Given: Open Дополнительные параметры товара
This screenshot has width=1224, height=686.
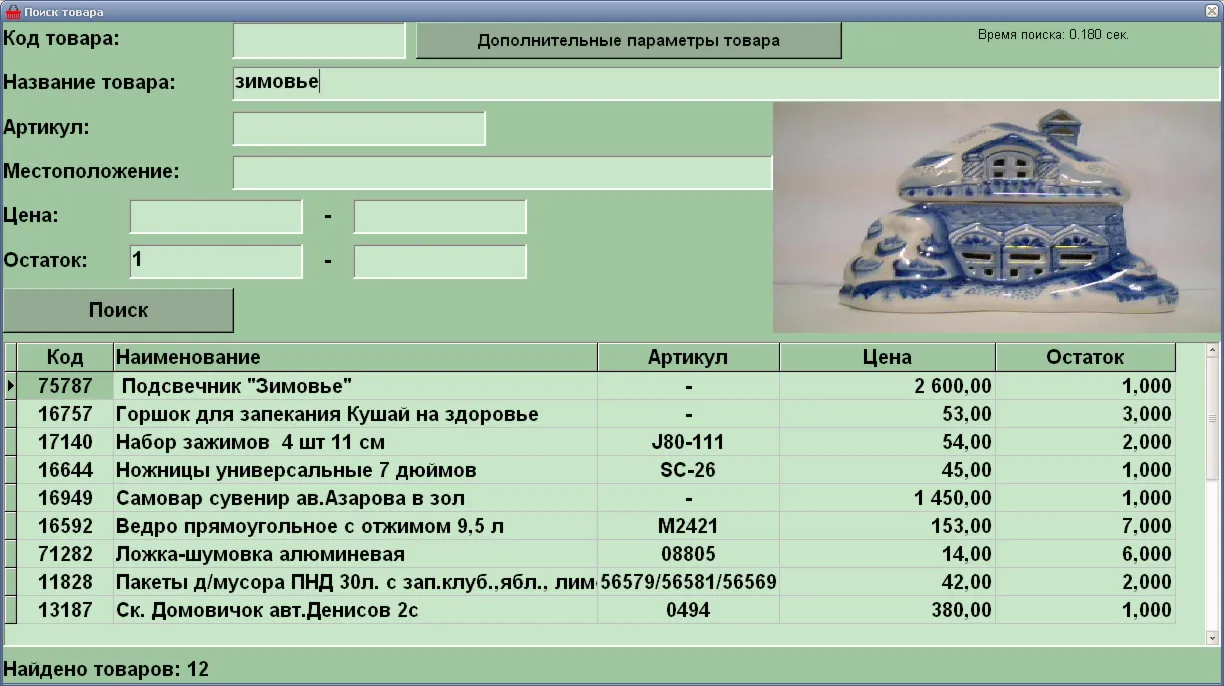Looking at the screenshot, I should click(628, 41).
